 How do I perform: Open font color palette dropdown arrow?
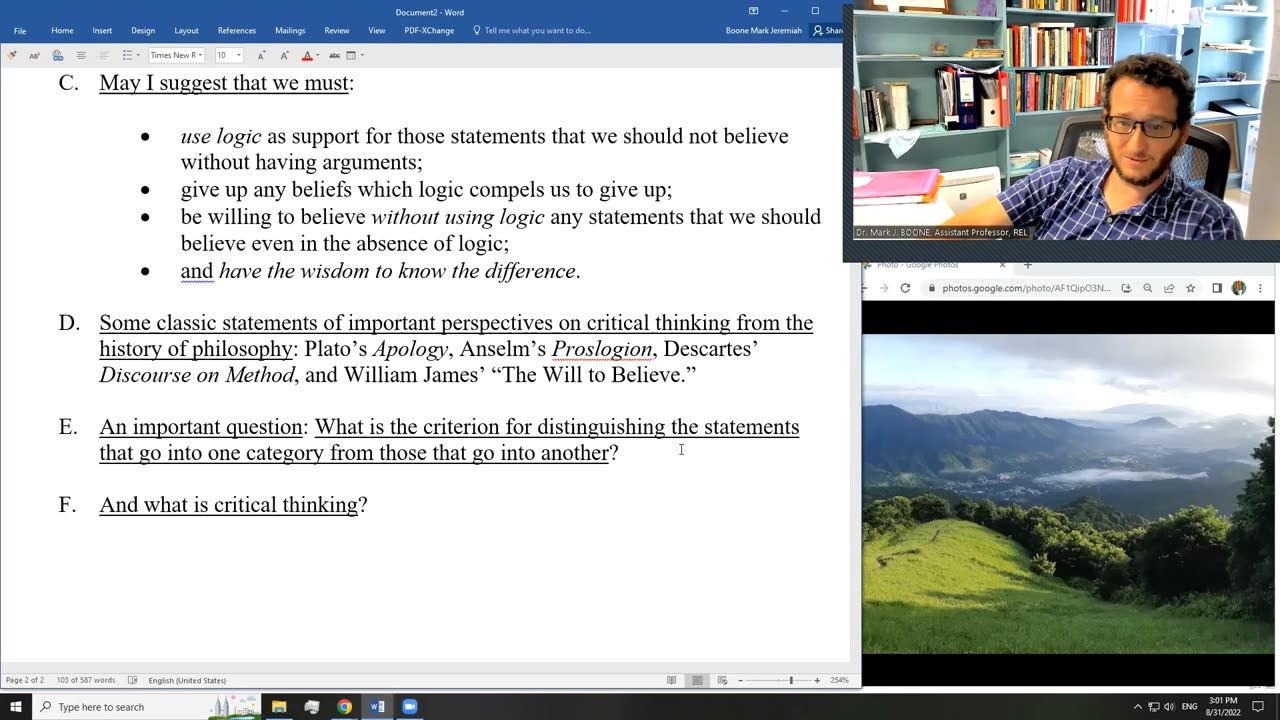pos(318,55)
